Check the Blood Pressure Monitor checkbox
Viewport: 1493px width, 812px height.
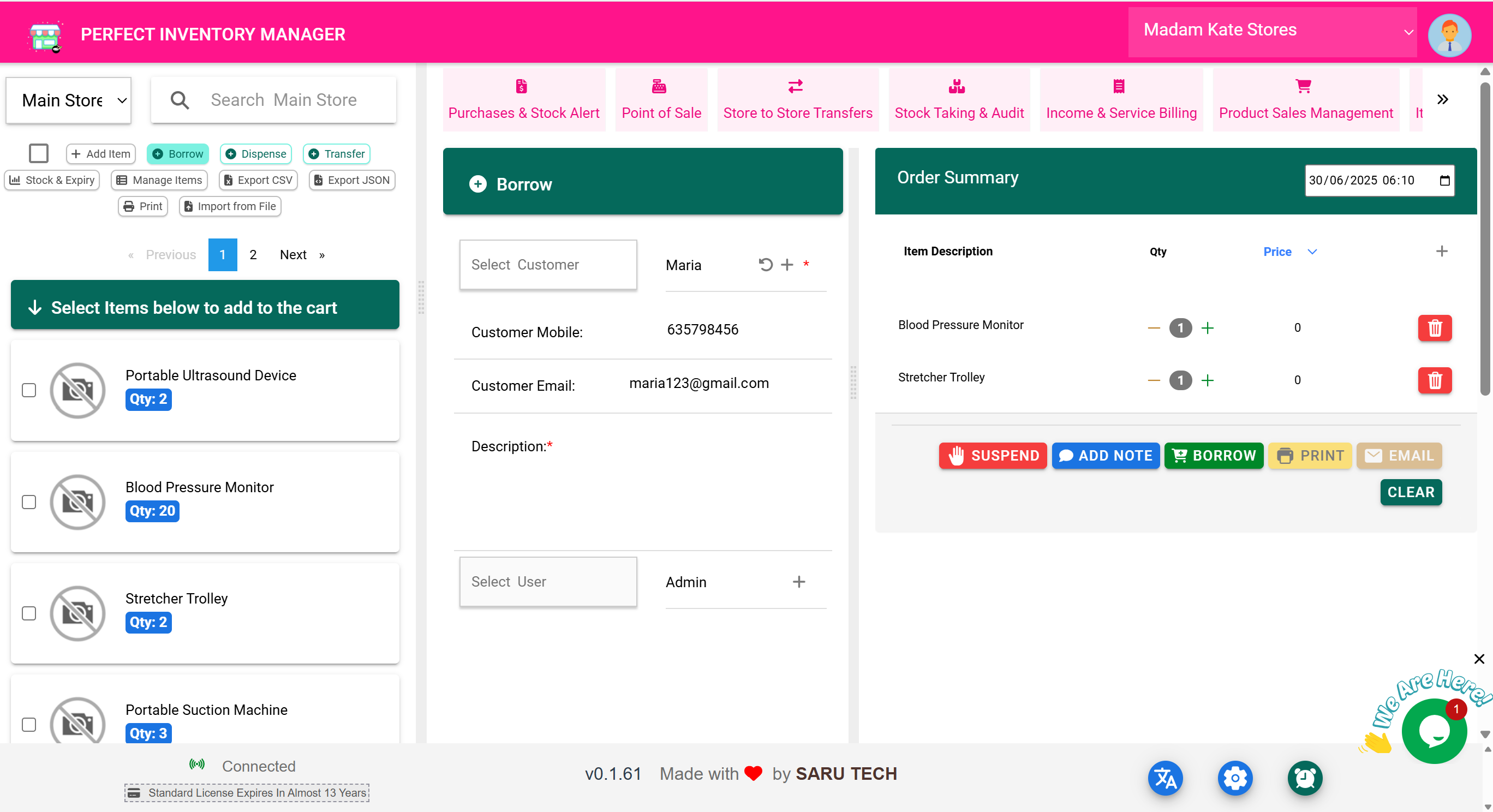pyautogui.click(x=29, y=503)
